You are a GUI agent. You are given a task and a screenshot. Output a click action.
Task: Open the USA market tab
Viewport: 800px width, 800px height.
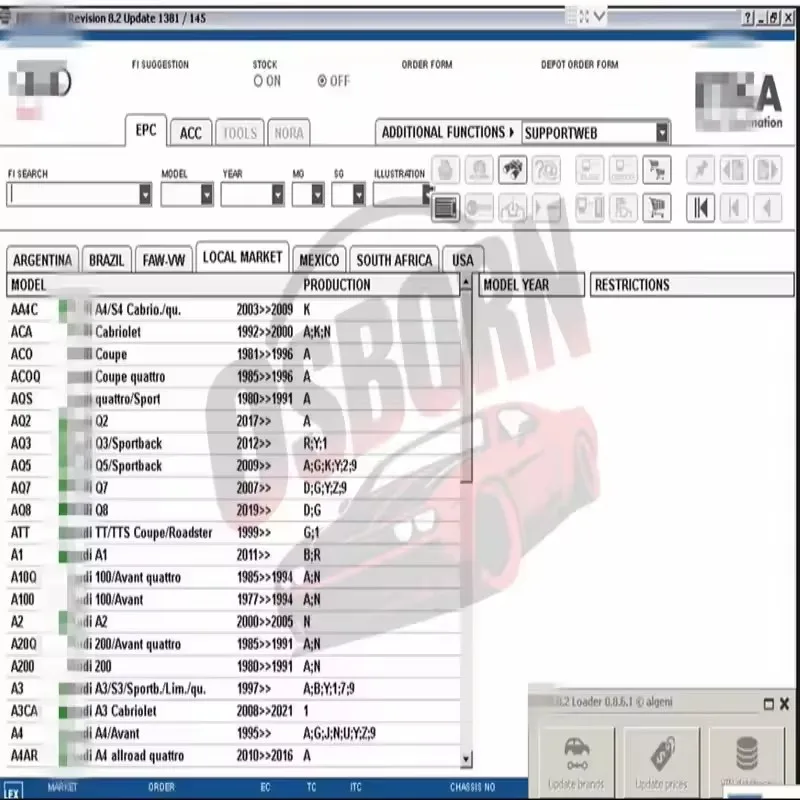(463, 260)
